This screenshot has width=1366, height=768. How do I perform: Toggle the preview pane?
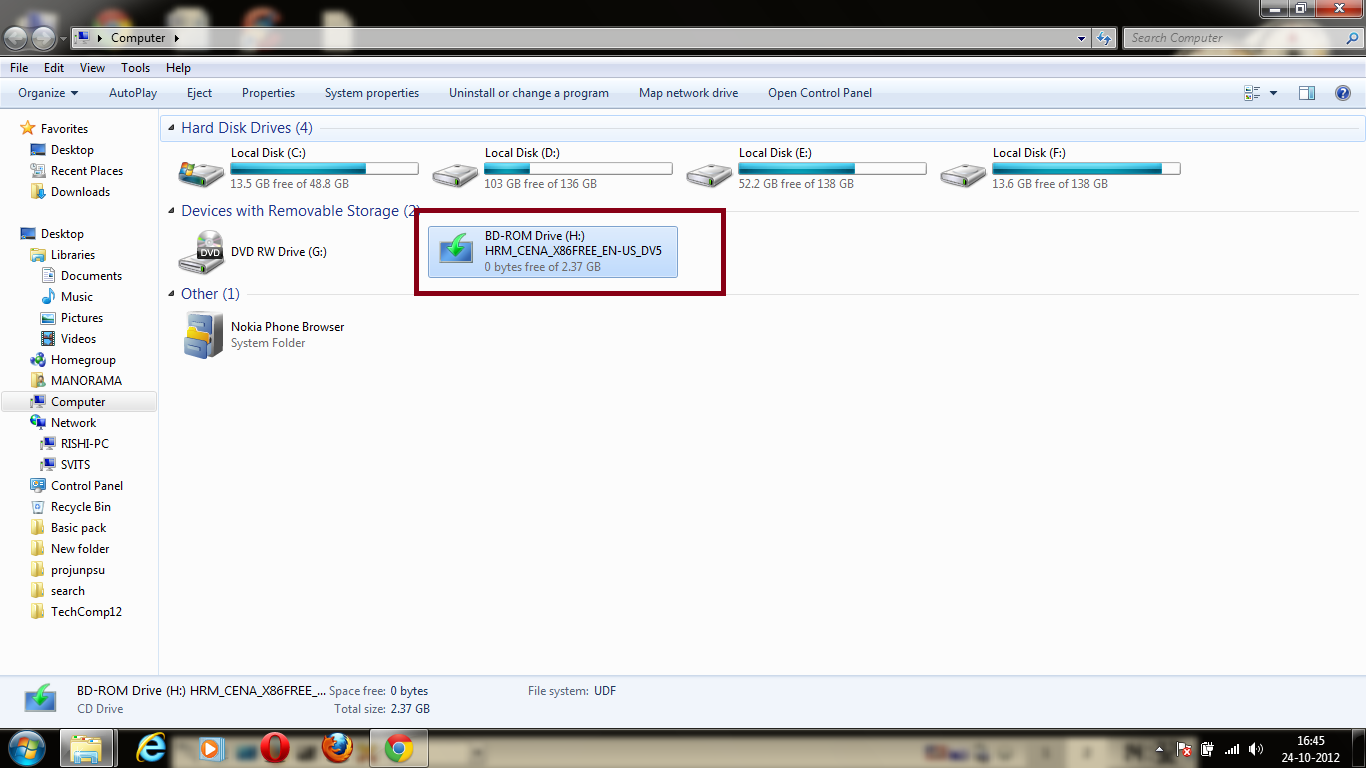tap(1307, 93)
